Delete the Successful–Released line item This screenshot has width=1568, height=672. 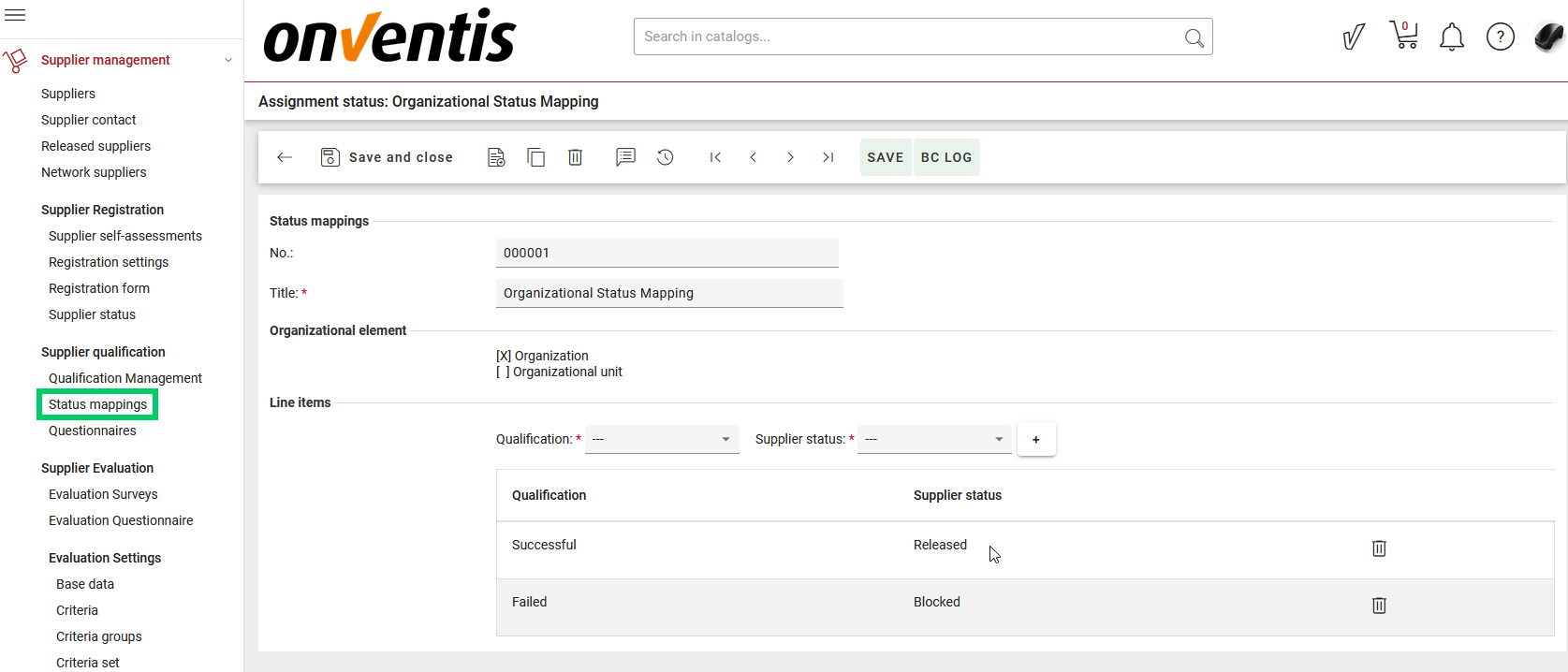[1378, 548]
